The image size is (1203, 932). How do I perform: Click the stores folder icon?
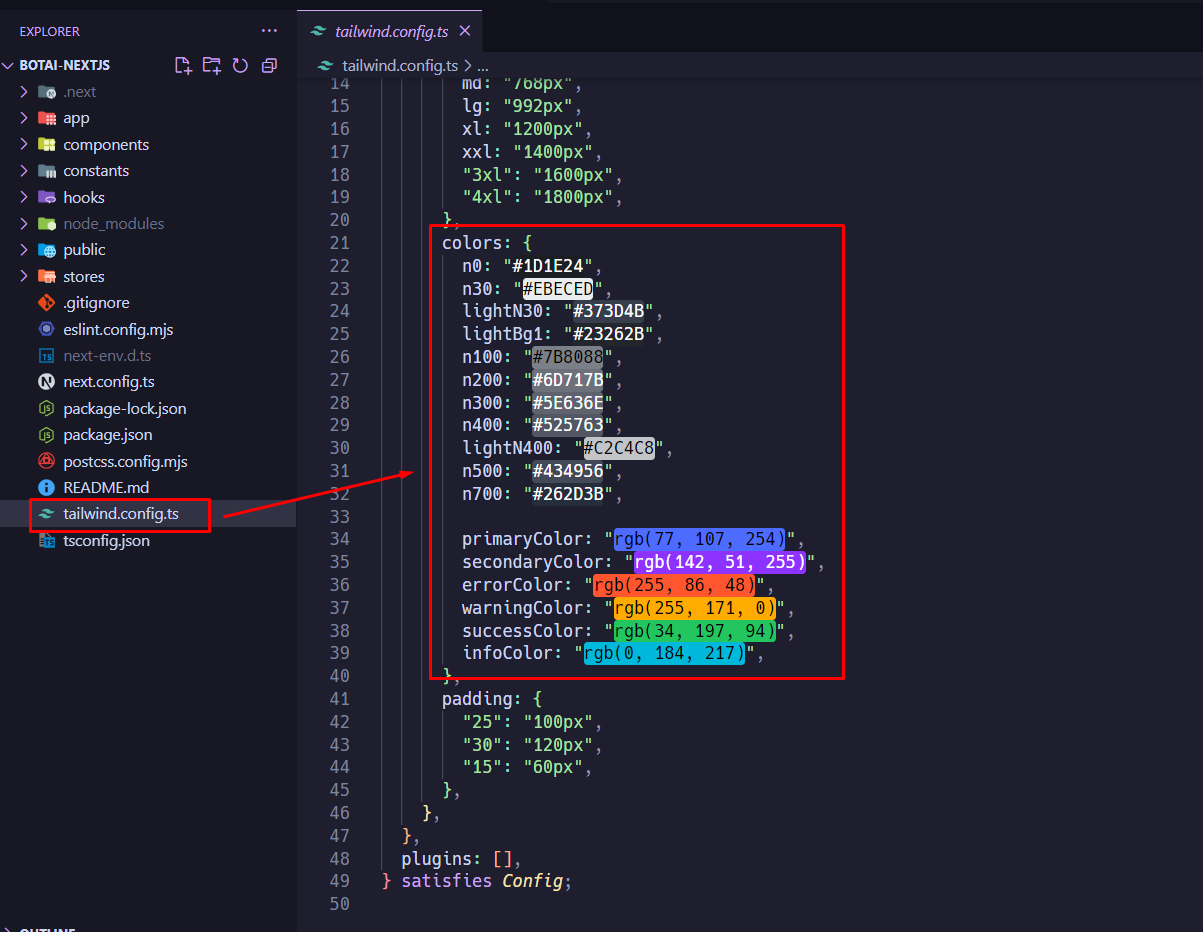pos(46,276)
